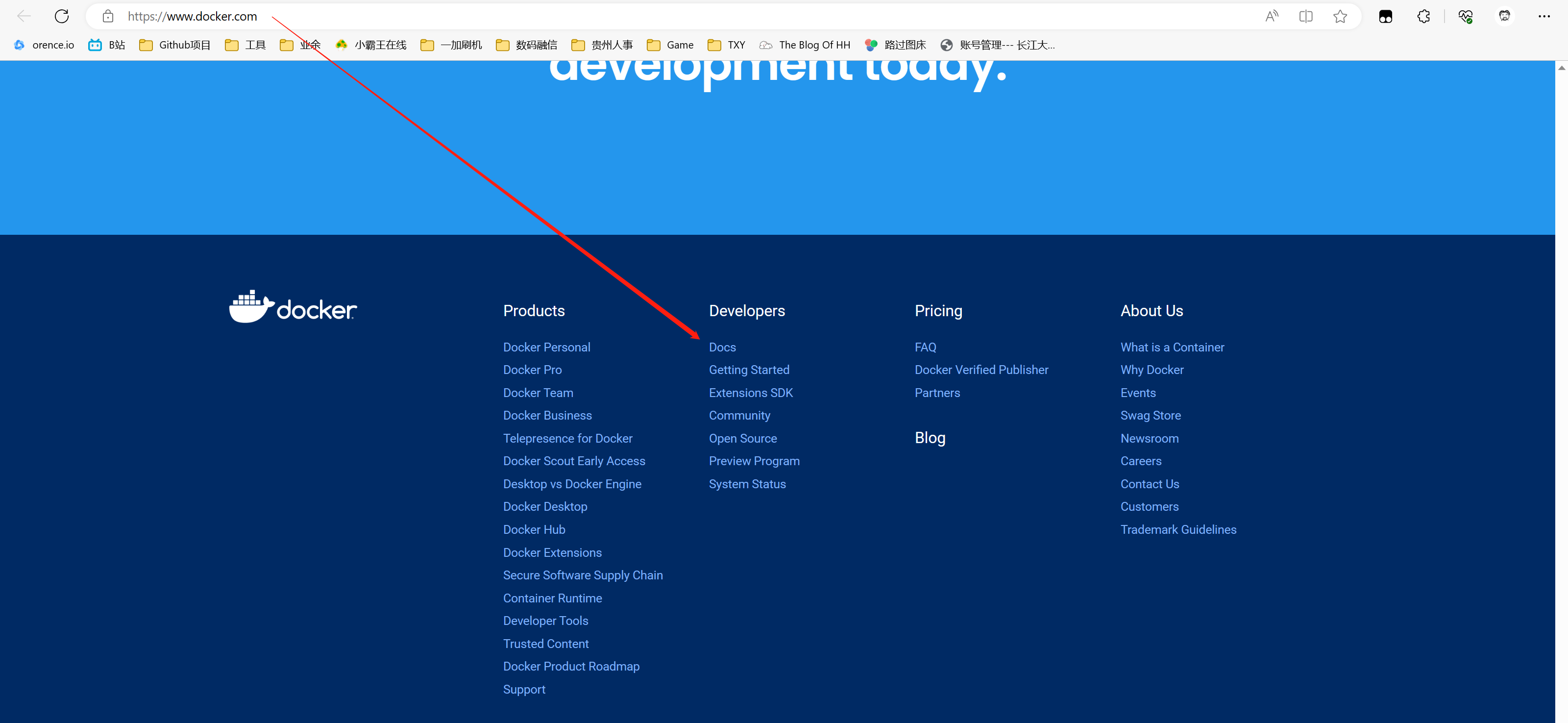1568x723 pixels.
Task: Open the 工具 bookmark folder
Action: (x=245, y=45)
